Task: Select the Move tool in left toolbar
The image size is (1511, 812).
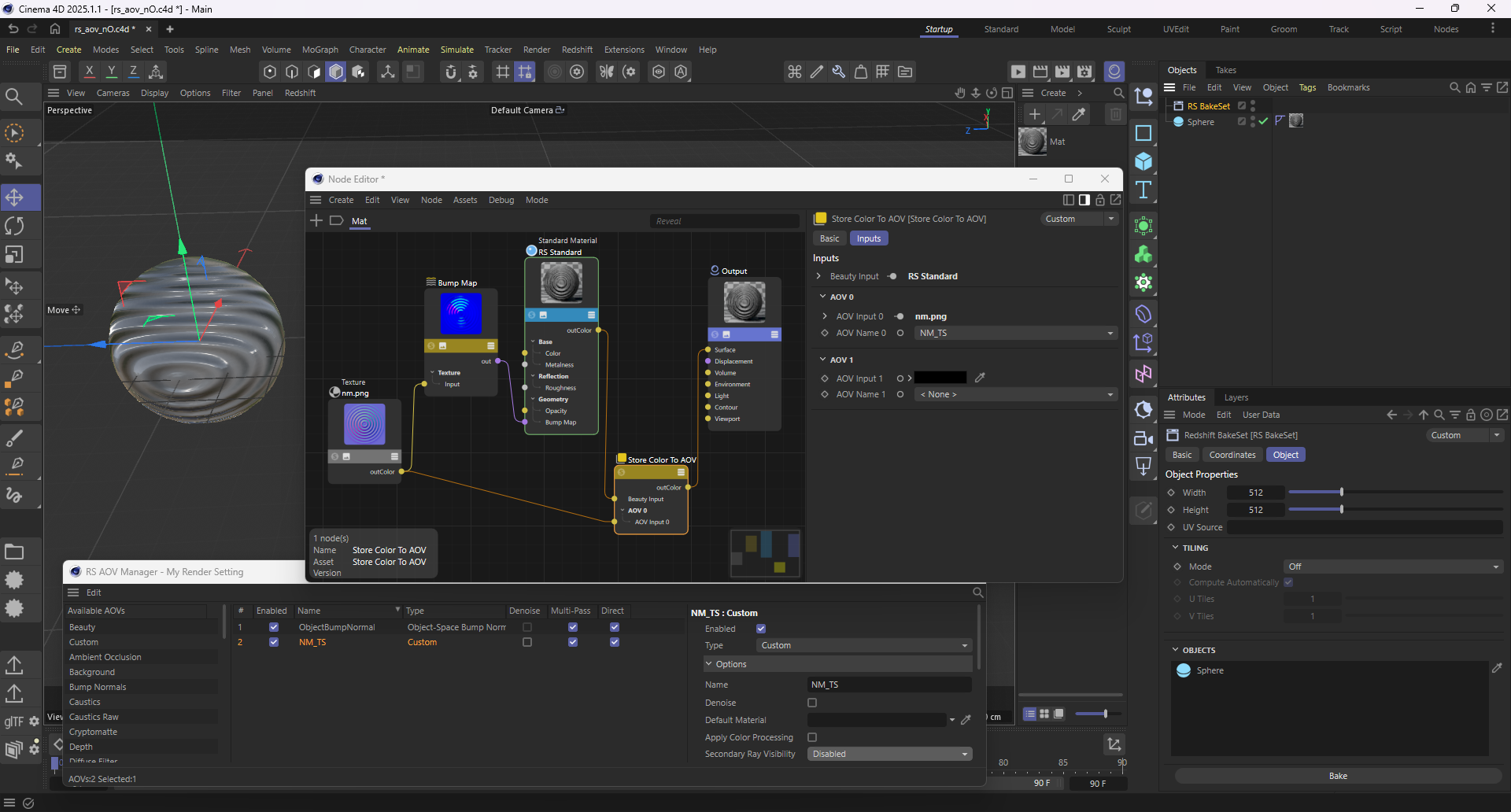Action: coord(15,197)
